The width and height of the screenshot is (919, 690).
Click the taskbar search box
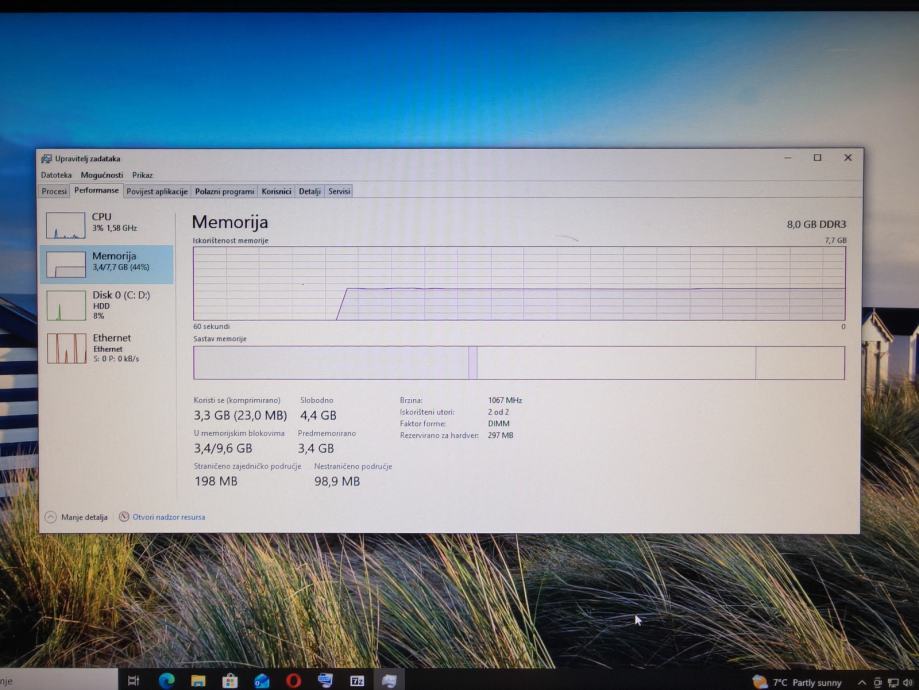(x=59, y=681)
